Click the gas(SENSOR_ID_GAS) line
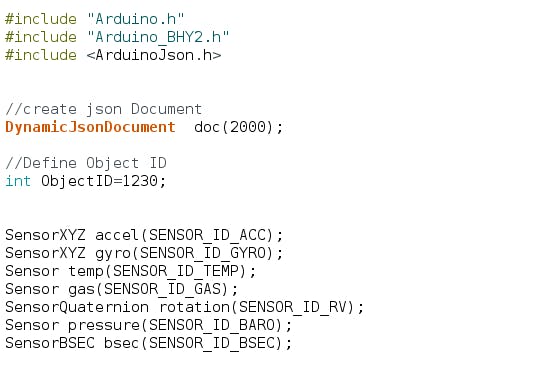Viewport: 534px width, 385px height. (122, 290)
